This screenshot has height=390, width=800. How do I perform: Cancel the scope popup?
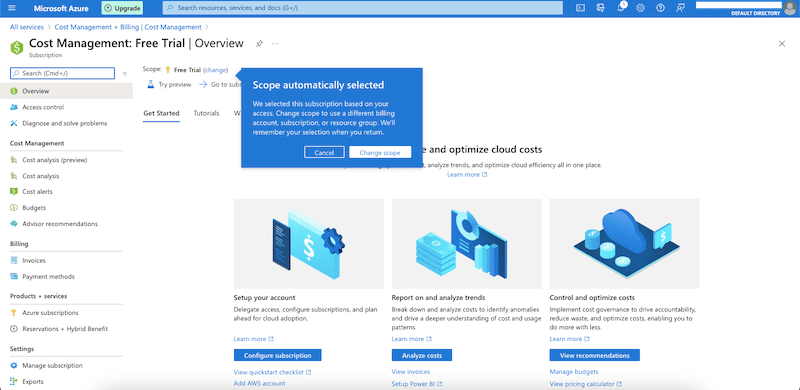324,153
